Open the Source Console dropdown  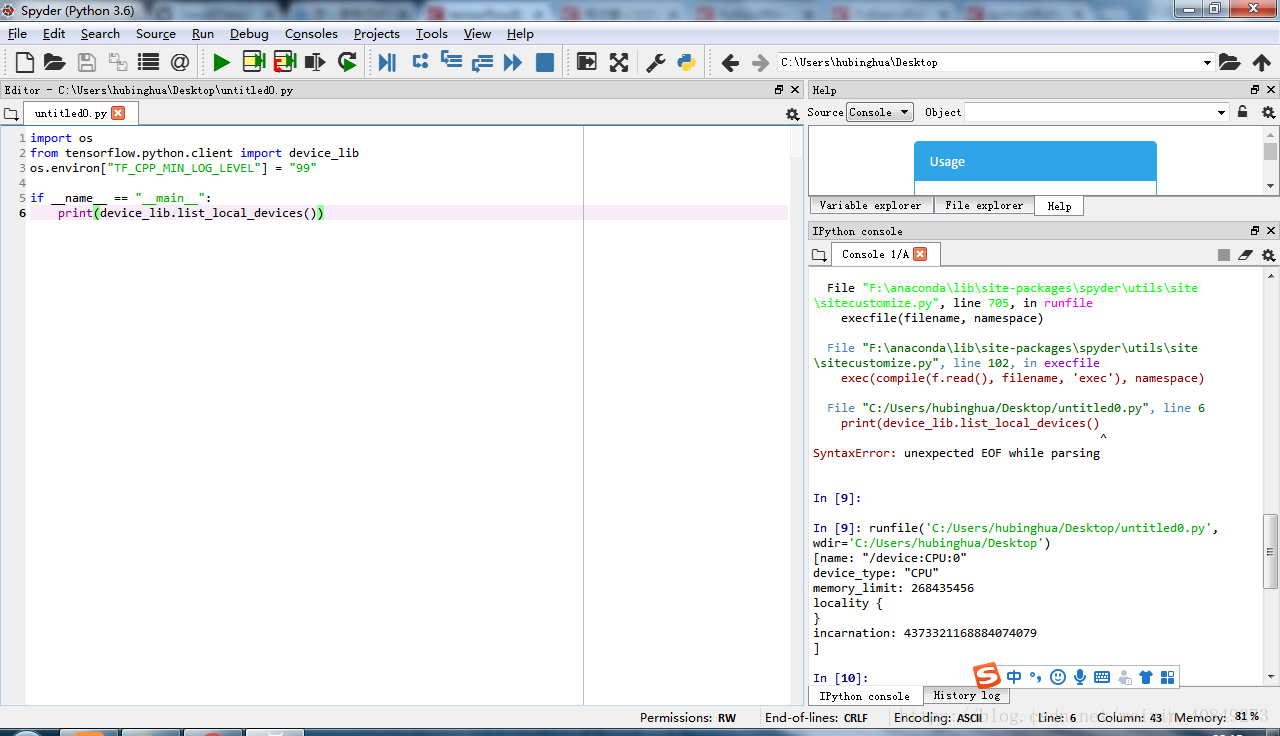(x=880, y=112)
